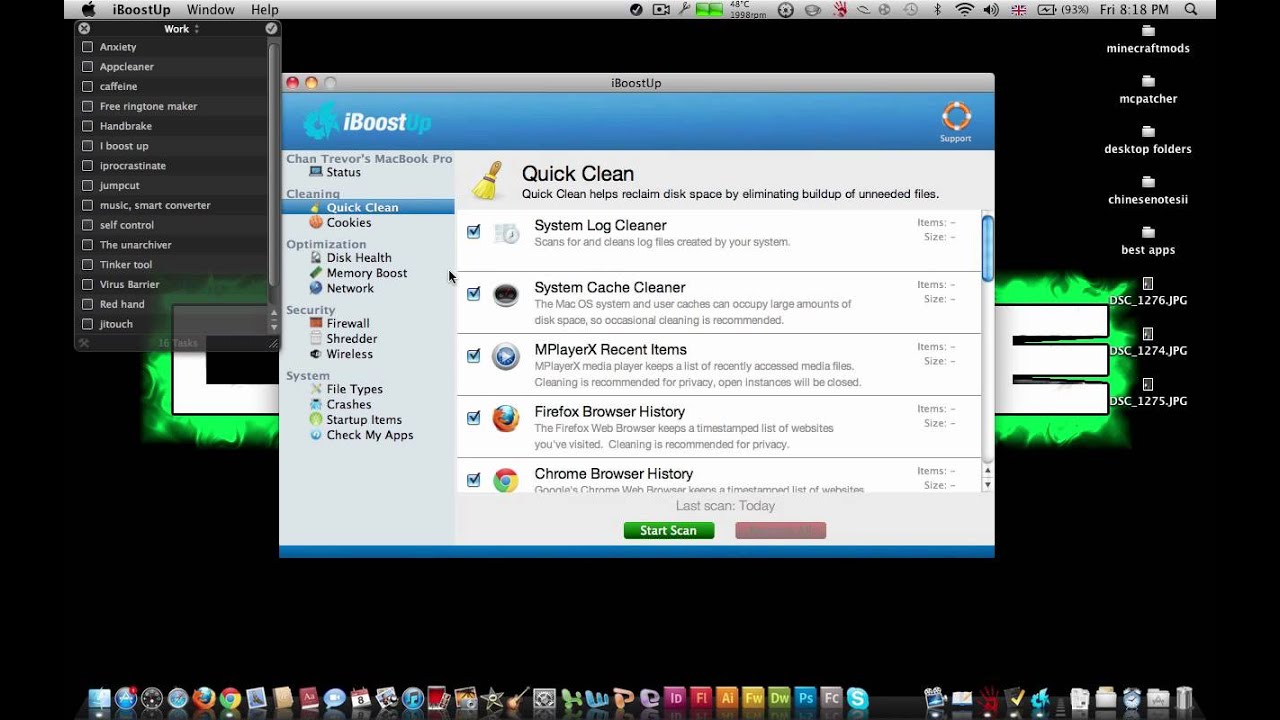Click the System Log Cleaner icon
1280x720 pixels.
coord(506,233)
